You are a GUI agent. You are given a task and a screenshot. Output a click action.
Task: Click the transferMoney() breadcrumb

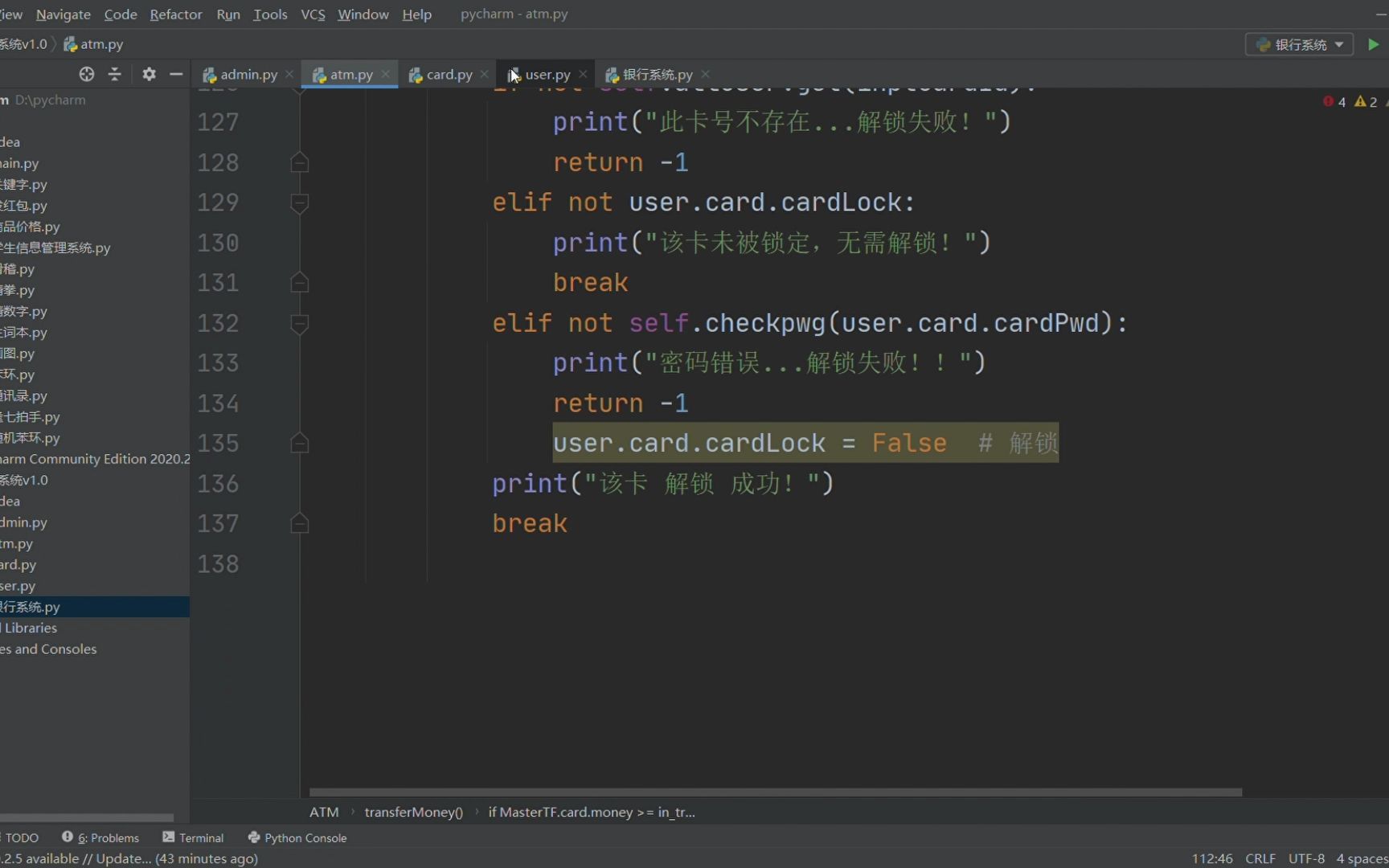(x=414, y=812)
